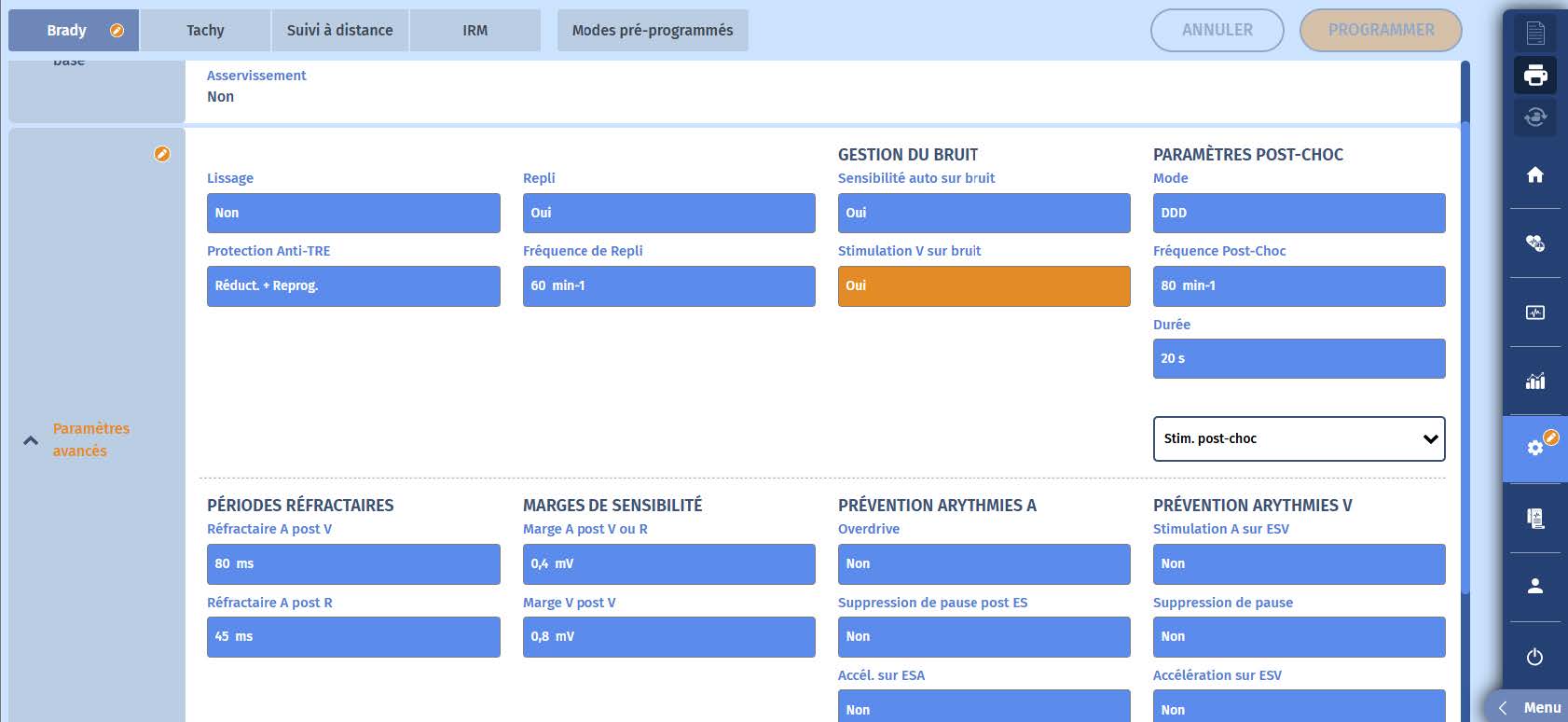
Task: Open the ECG monitor waveform icon
Action: coord(1534,312)
